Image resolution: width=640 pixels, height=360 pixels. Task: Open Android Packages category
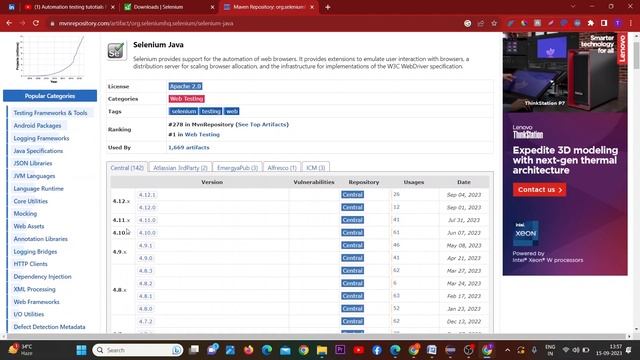click(x=37, y=126)
